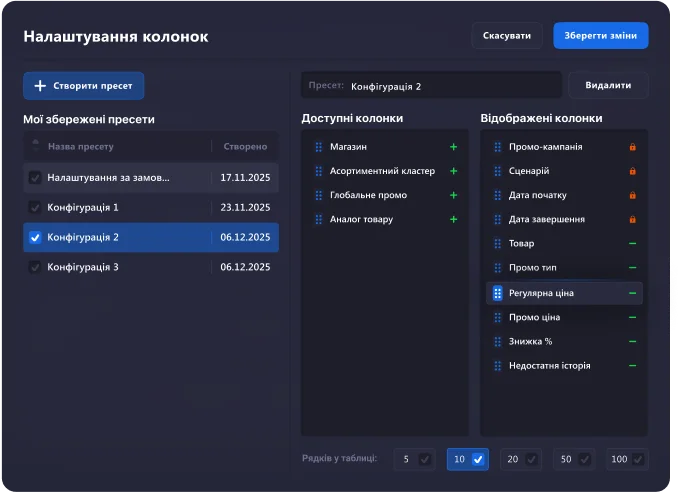This screenshot has height=492, width=685.
Task: Click the plus icon next to Магазин
Action: [453, 147]
